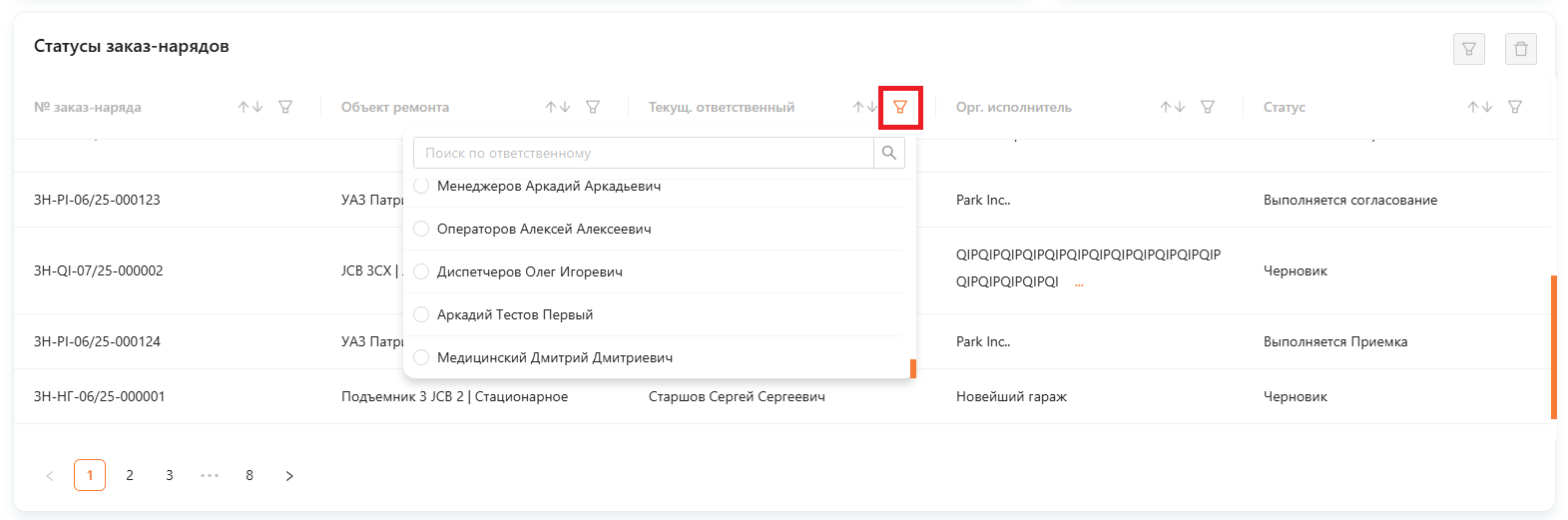The height and width of the screenshot is (520, 1568).
Task: Choose Медицинский Дмитрий Дмитриевич radio option
Action: [421, 357]
